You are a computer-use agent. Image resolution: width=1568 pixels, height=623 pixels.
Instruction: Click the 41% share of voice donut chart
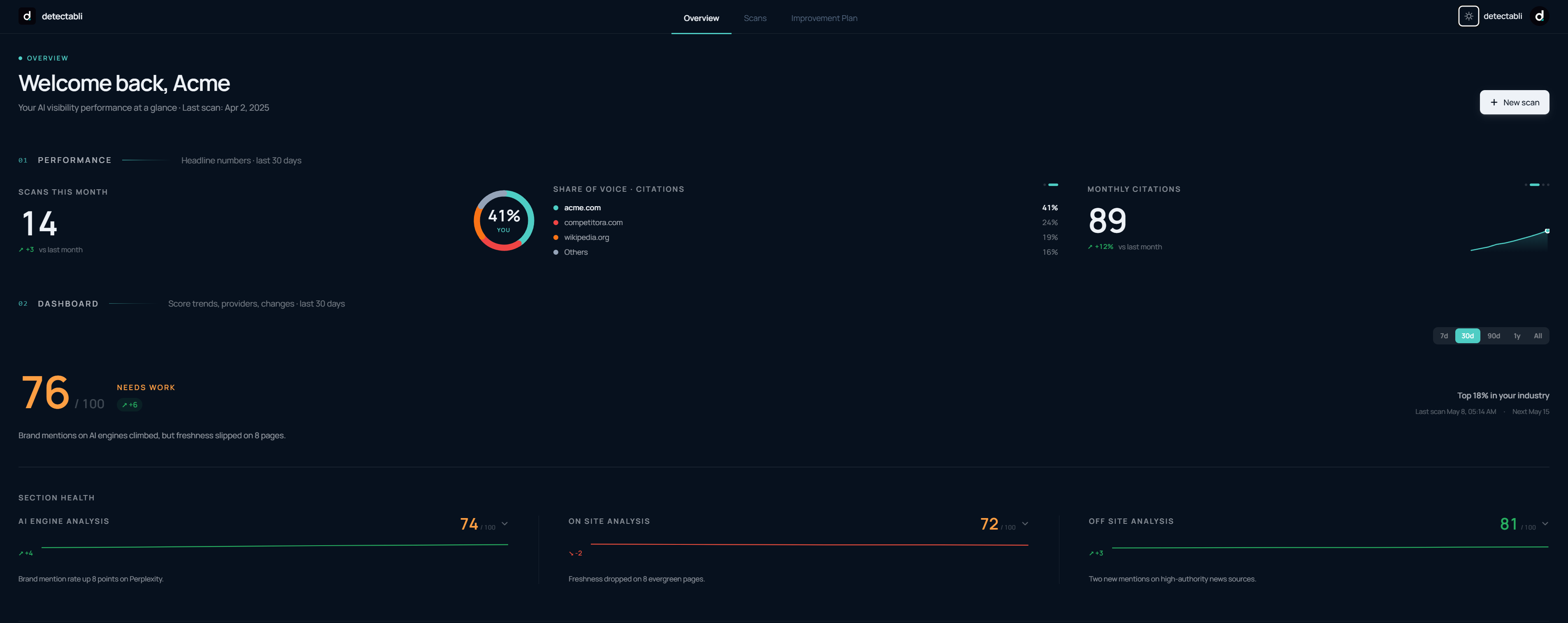coord(504,221)
